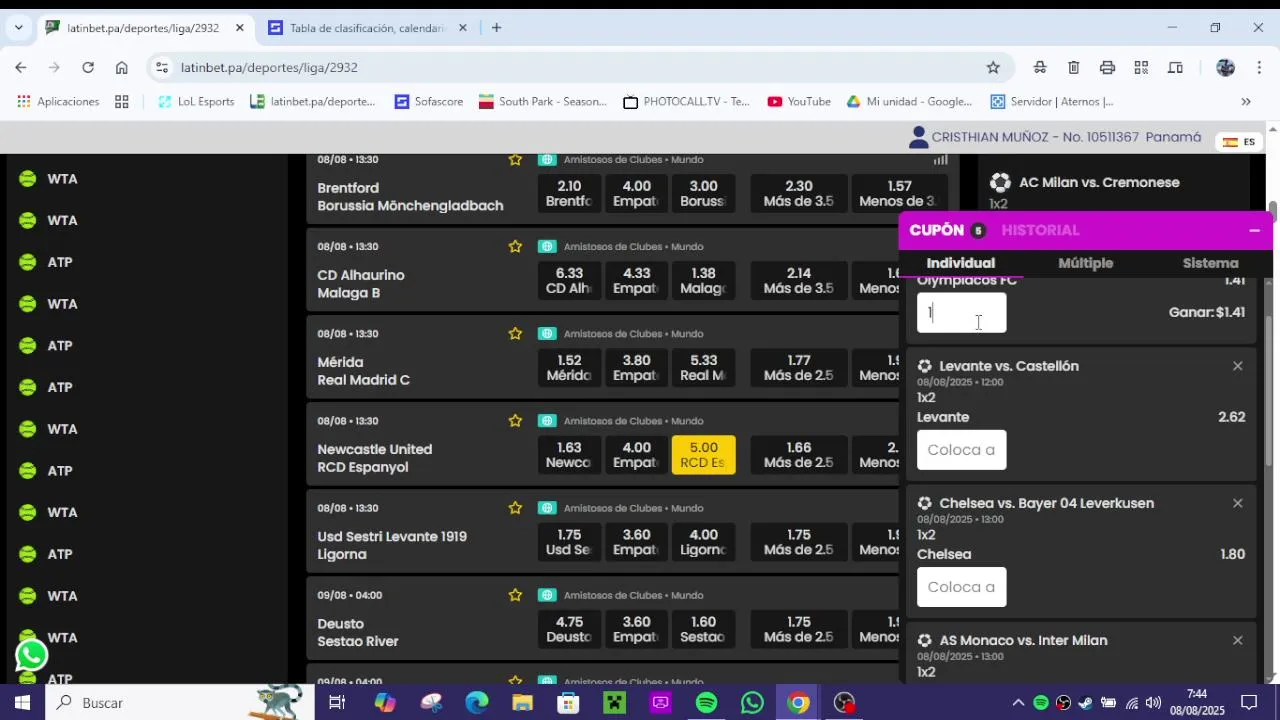Open the browser home page

pyautogui.click(x=121, y=67)
